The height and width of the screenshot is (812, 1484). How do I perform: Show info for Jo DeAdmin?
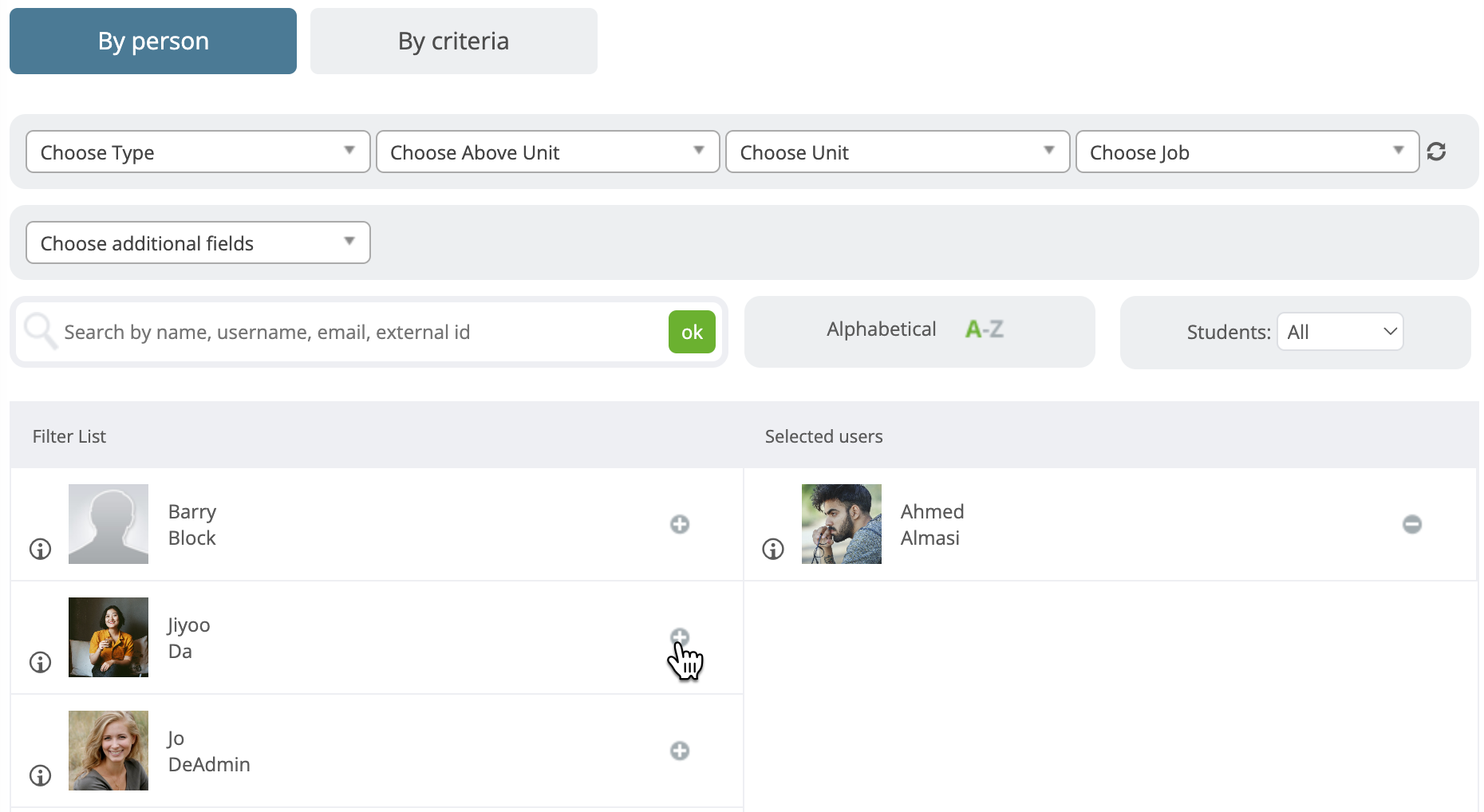point(40,775)
